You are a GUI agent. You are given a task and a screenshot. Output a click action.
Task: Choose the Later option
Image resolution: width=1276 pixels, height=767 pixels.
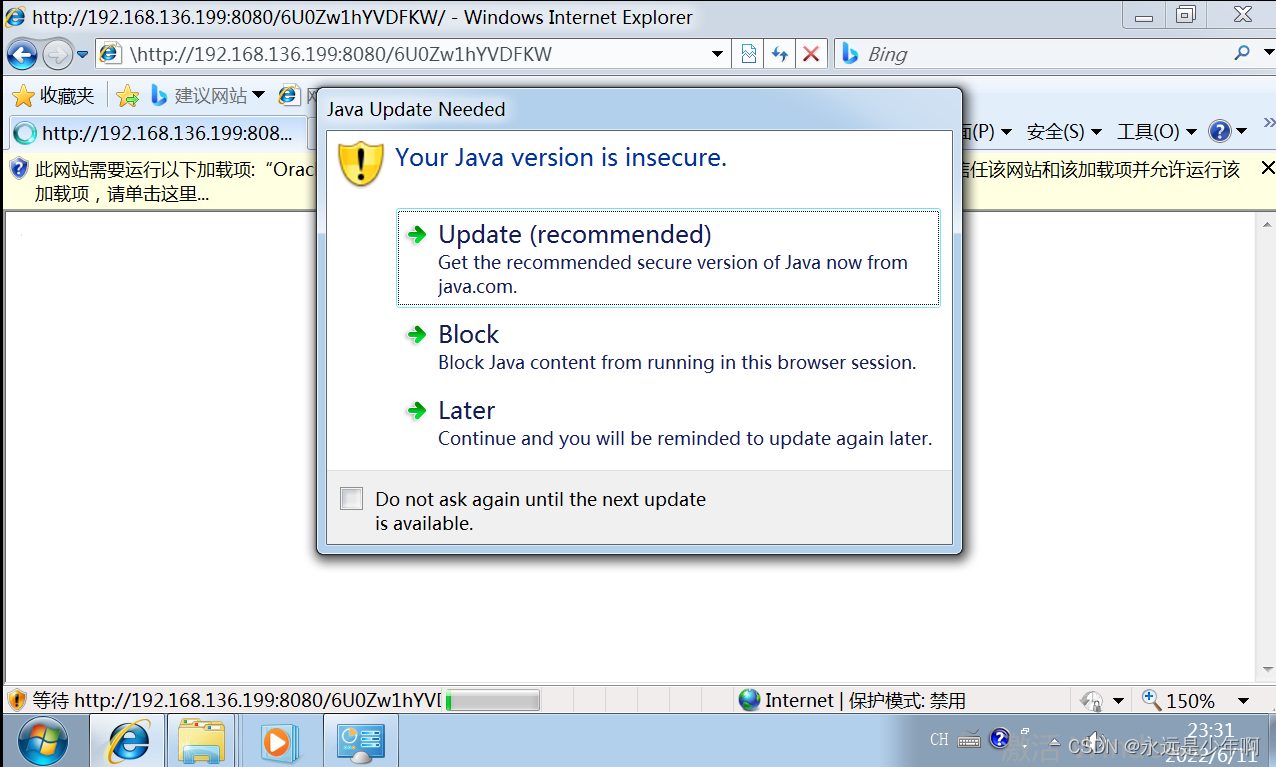(x=668, y=423)
